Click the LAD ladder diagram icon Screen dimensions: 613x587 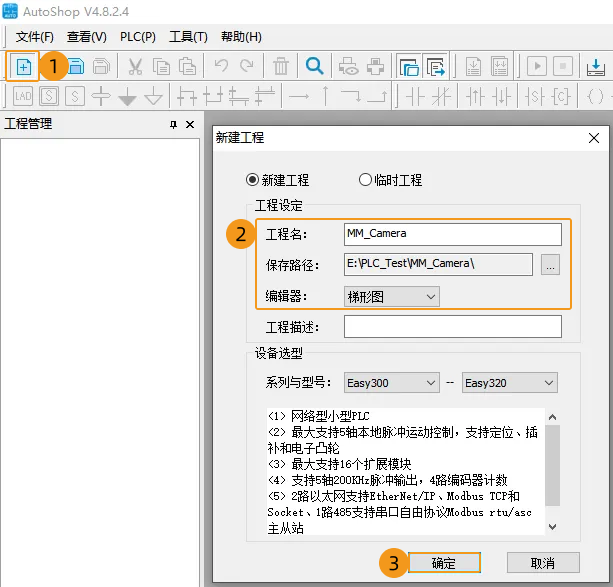click(21, 96)
